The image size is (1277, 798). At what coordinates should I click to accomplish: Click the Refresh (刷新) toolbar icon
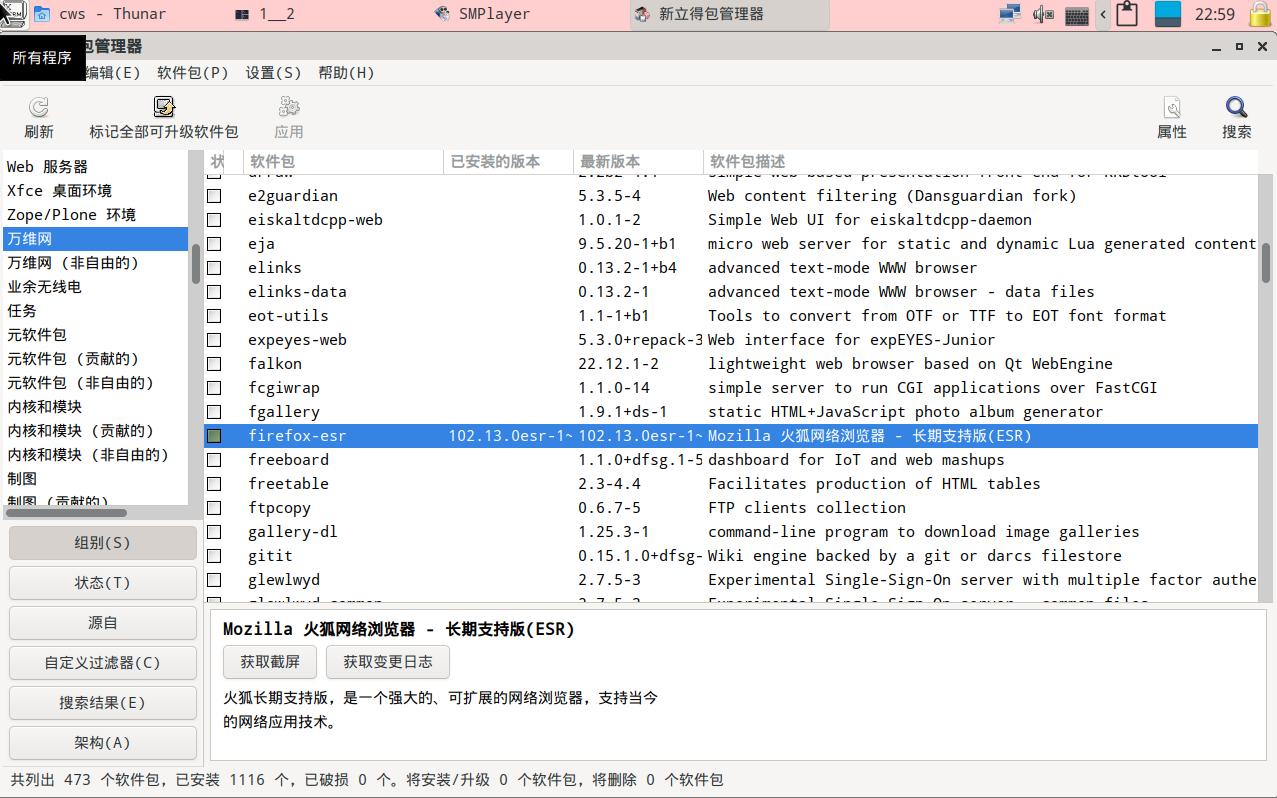[39, 107]
